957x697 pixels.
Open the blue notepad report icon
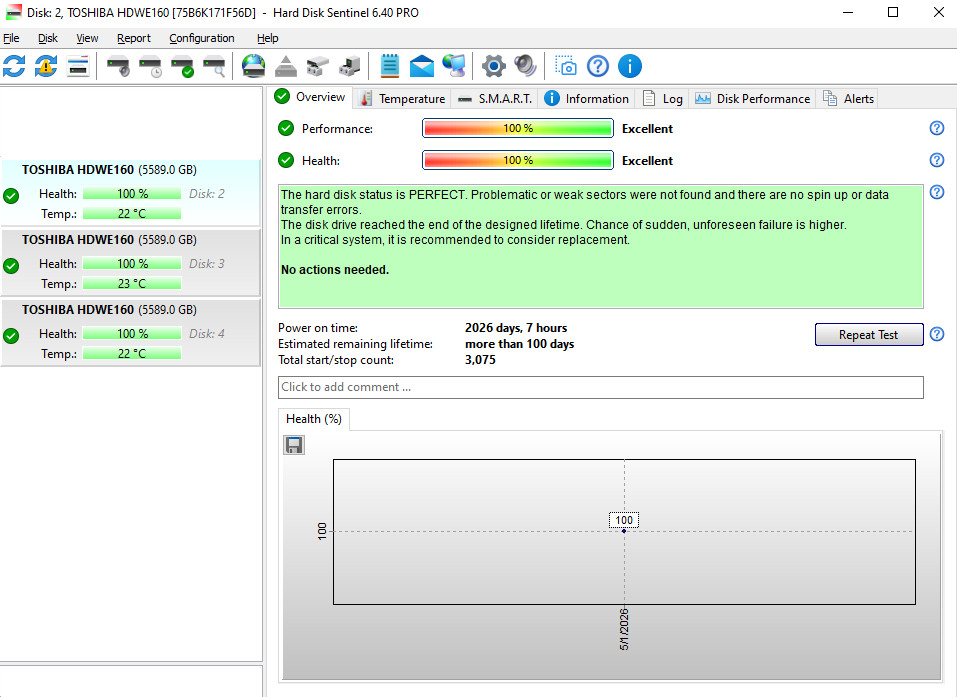point(389,66)
